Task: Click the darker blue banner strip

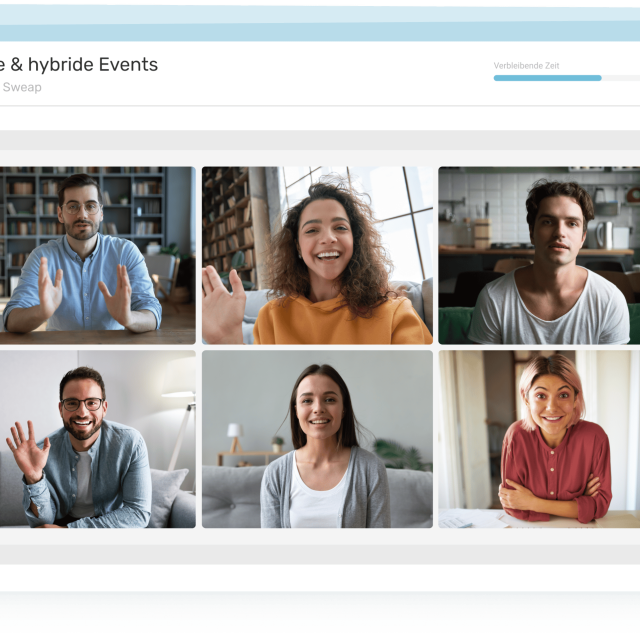Action: click(320, 32)
